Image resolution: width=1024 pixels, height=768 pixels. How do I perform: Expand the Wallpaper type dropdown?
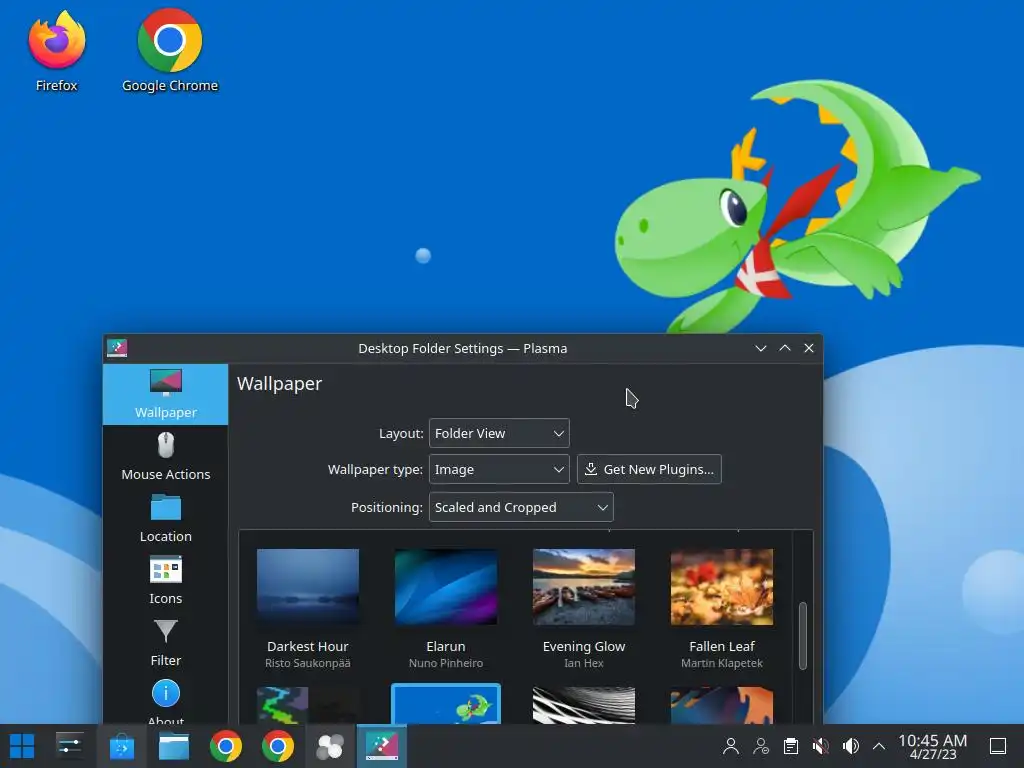pos(499,469)
